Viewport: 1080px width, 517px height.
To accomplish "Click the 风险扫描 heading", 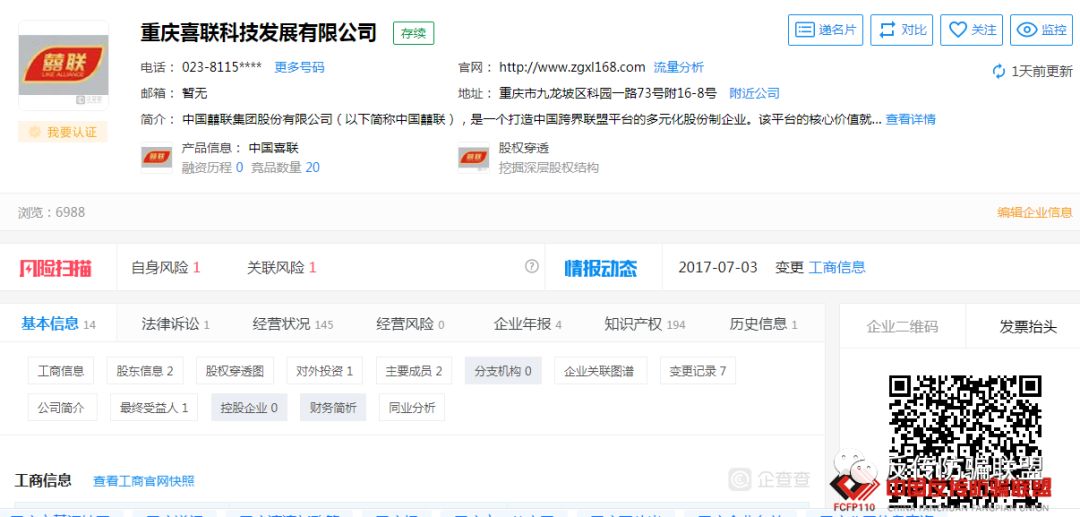I will pyautogui.click(x=56, y=268).
